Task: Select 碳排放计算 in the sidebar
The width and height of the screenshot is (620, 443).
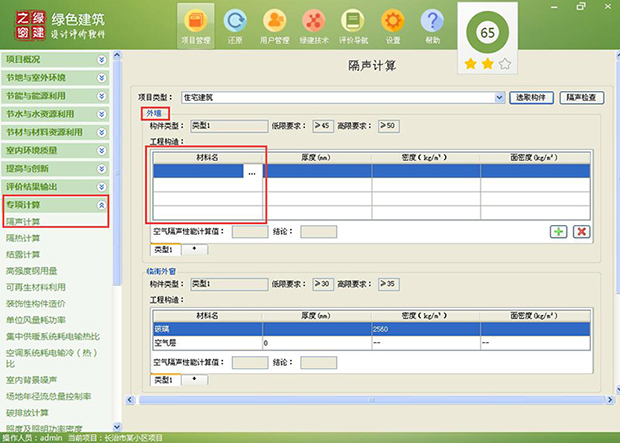Action: (27, 413)
